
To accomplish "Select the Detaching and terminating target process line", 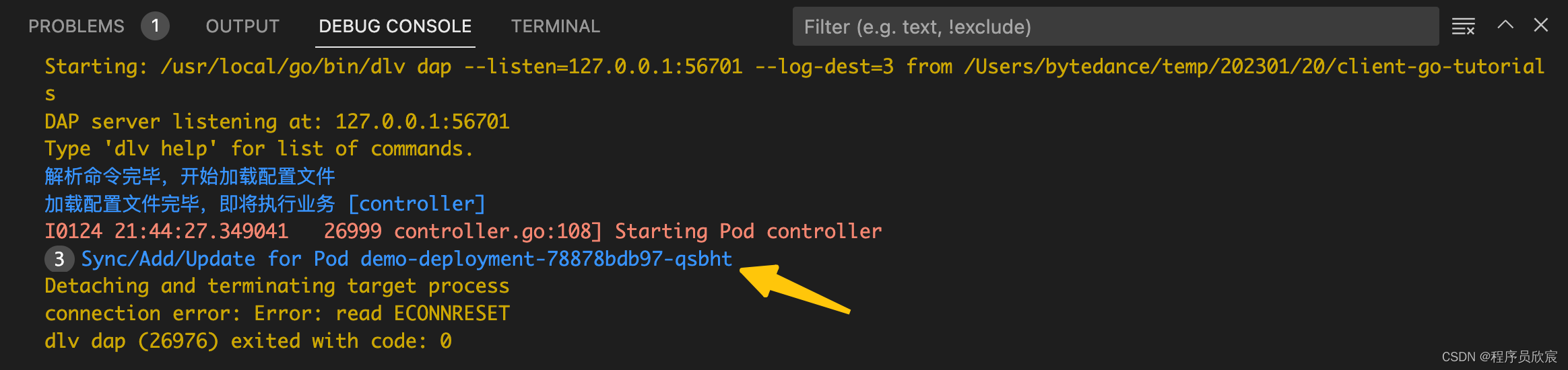I will [x=277, y=286].
